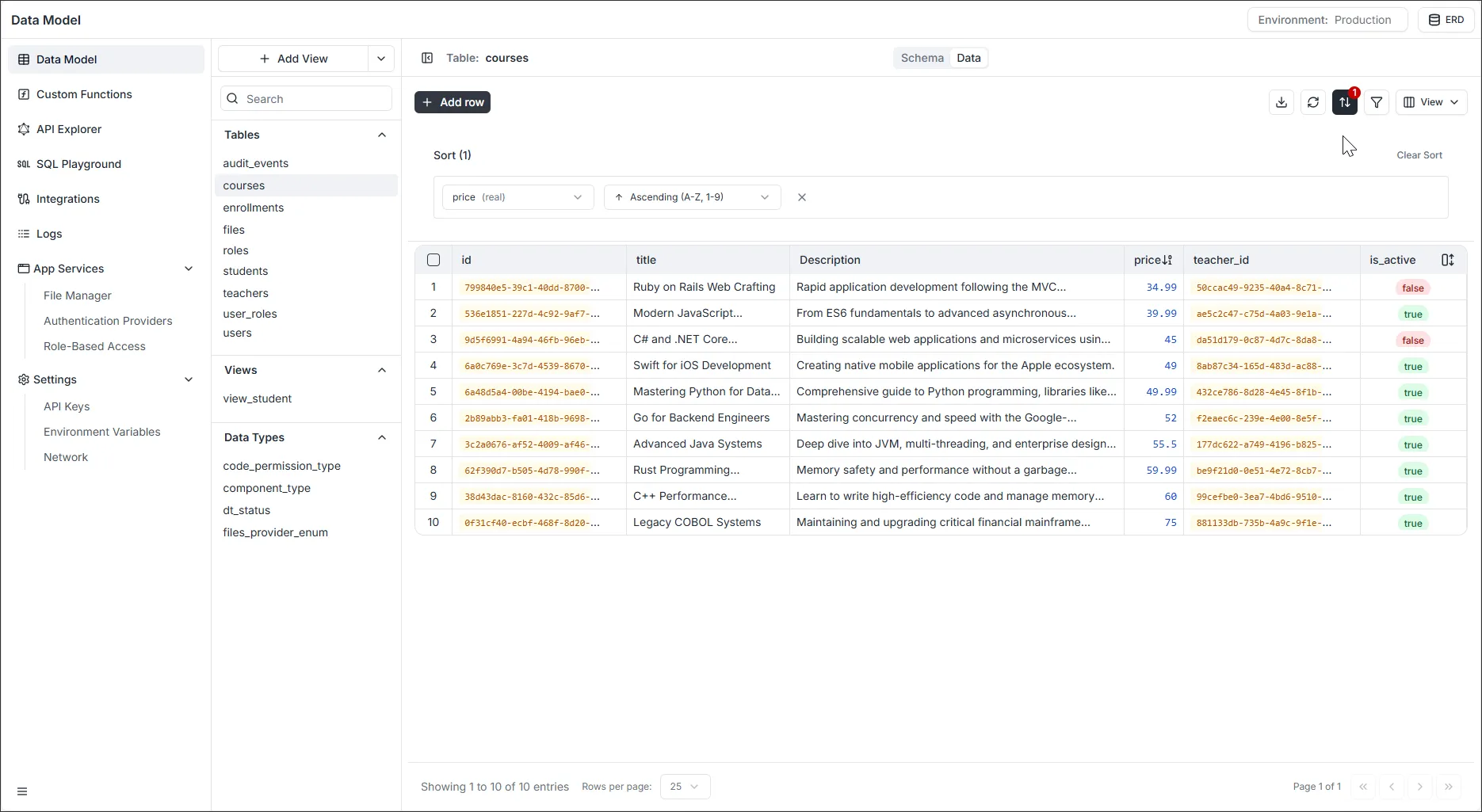Click the Clear Sort link
This screenshot has width=1482, height=812.
[1419, 155]
